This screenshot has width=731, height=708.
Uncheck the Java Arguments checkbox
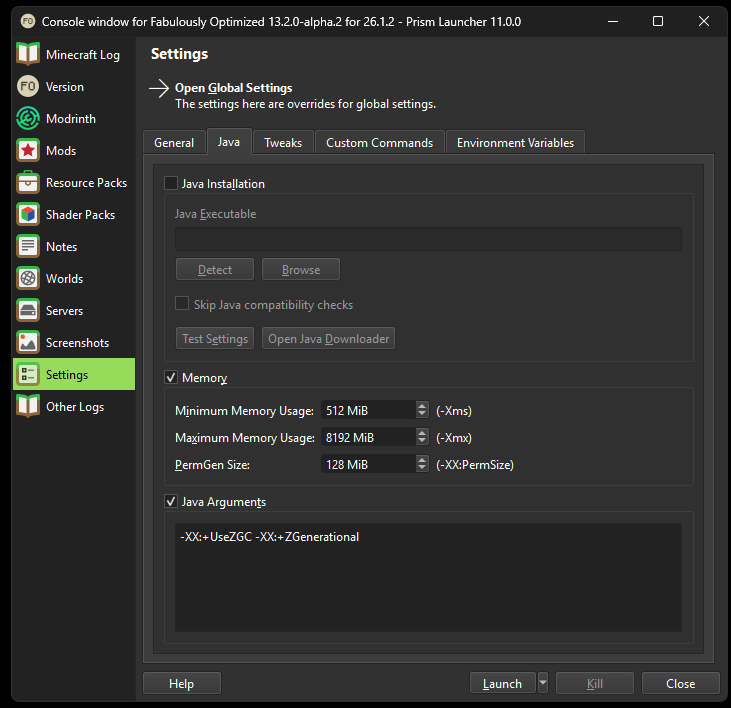[x=171, y=502]
